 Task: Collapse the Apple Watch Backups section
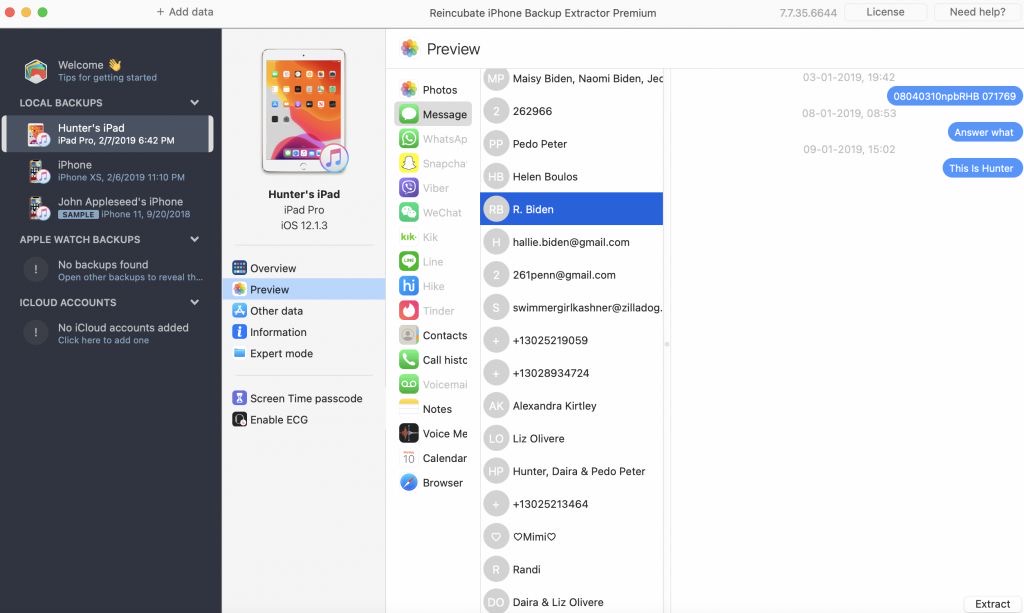coord(195,240)
